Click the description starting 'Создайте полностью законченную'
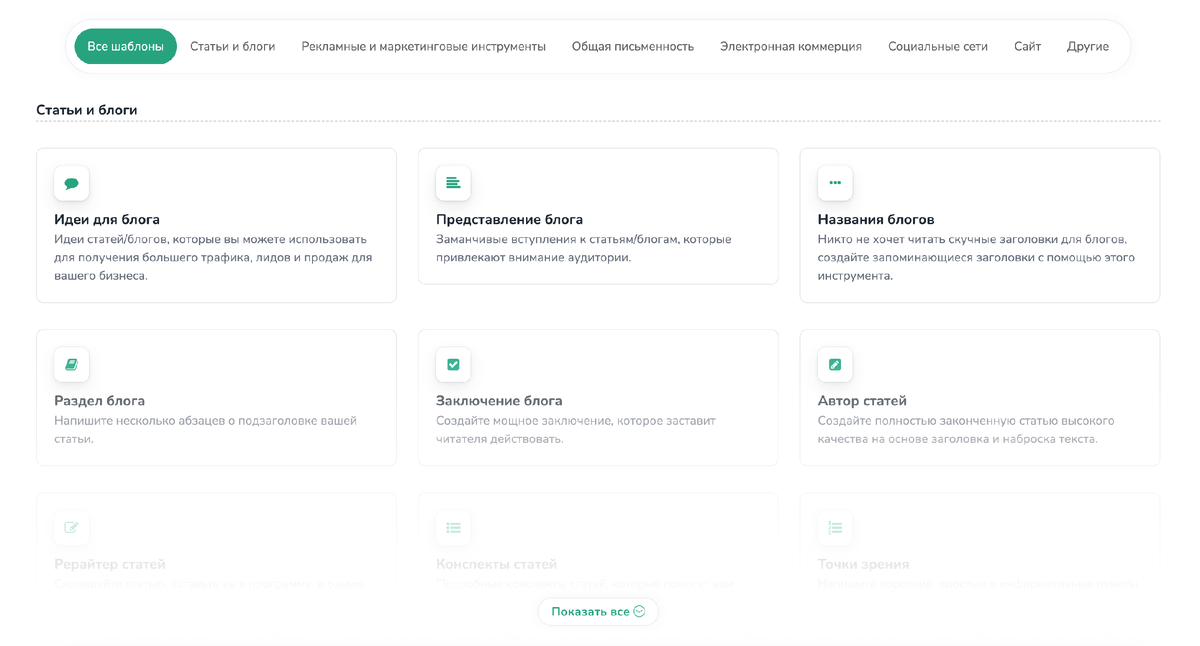 (x=966, y=430)
